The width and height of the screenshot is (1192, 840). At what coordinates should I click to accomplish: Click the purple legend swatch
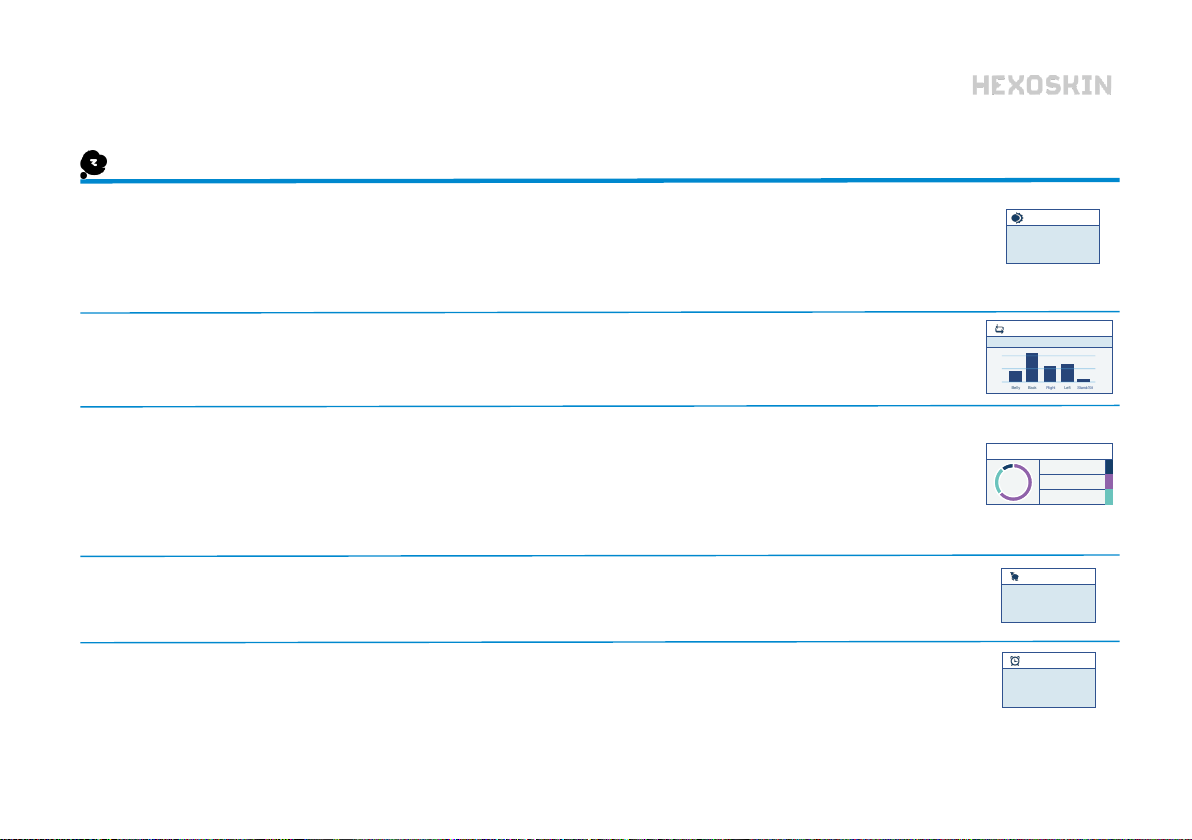point(1109,482)
